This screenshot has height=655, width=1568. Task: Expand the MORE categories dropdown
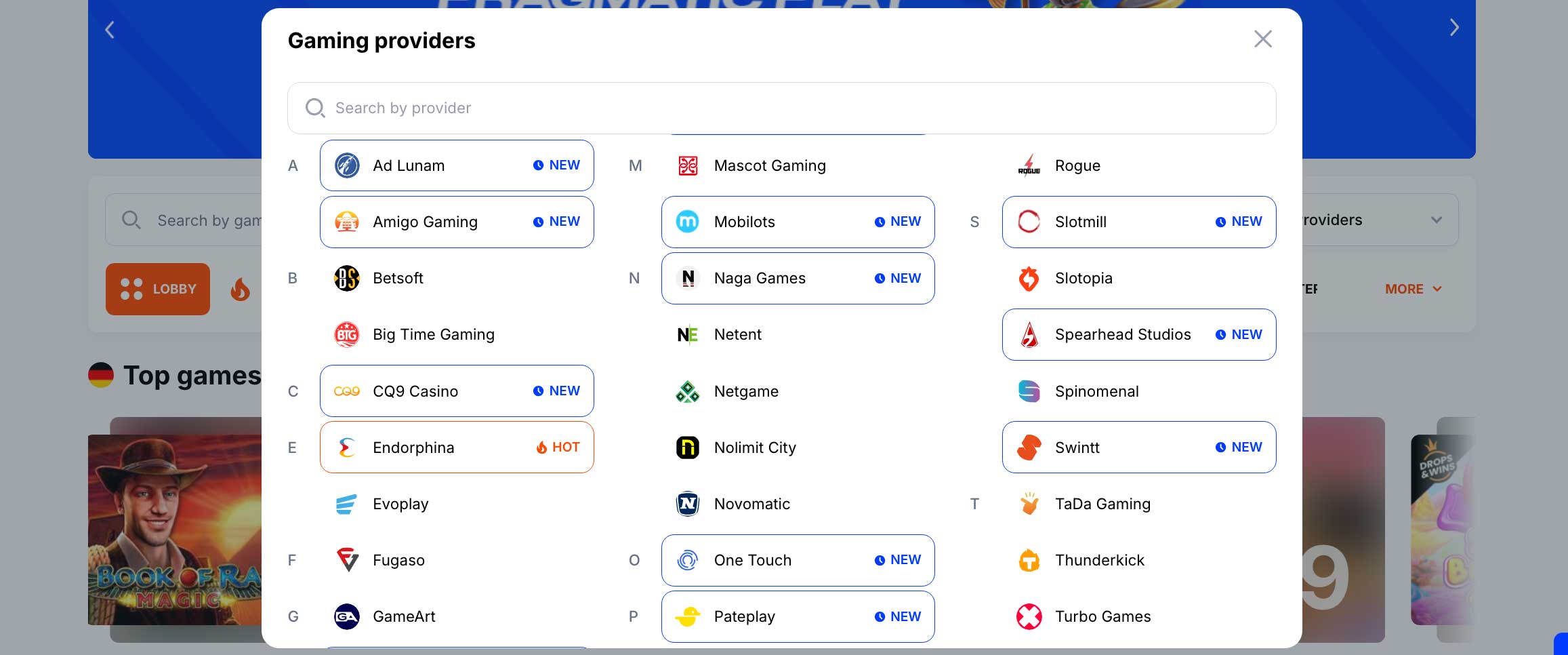point(1414,289)
